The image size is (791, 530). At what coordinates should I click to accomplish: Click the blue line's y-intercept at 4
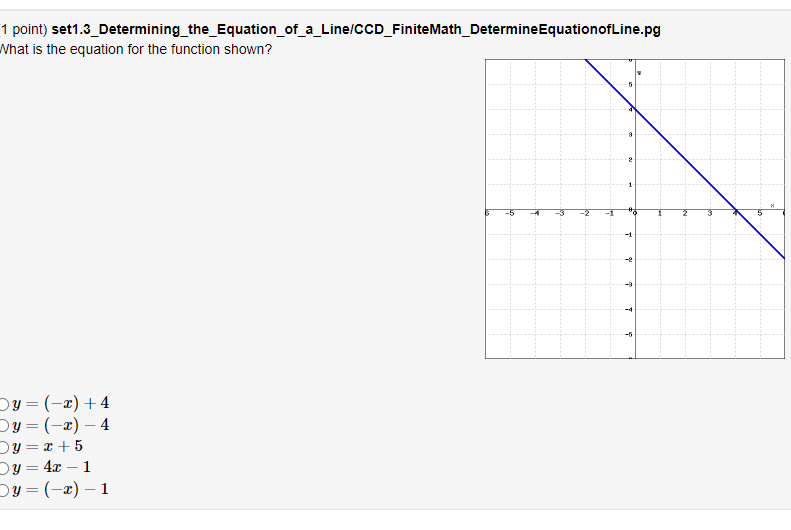coord(635,109)
